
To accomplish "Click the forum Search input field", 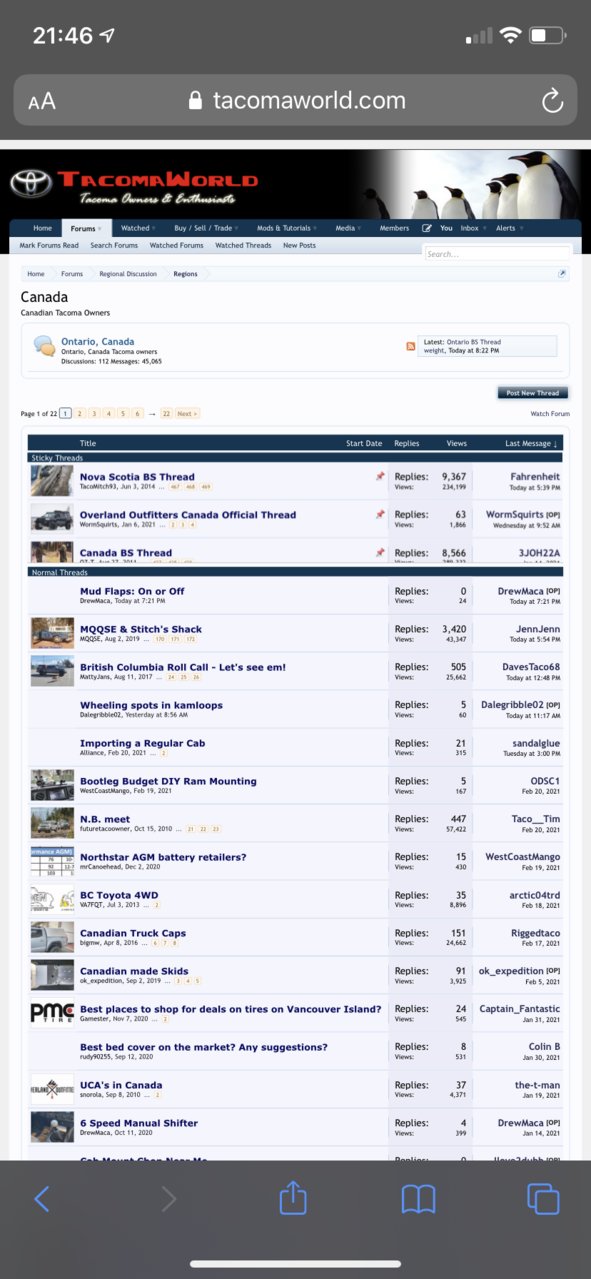I will click(x=498, y=254).
